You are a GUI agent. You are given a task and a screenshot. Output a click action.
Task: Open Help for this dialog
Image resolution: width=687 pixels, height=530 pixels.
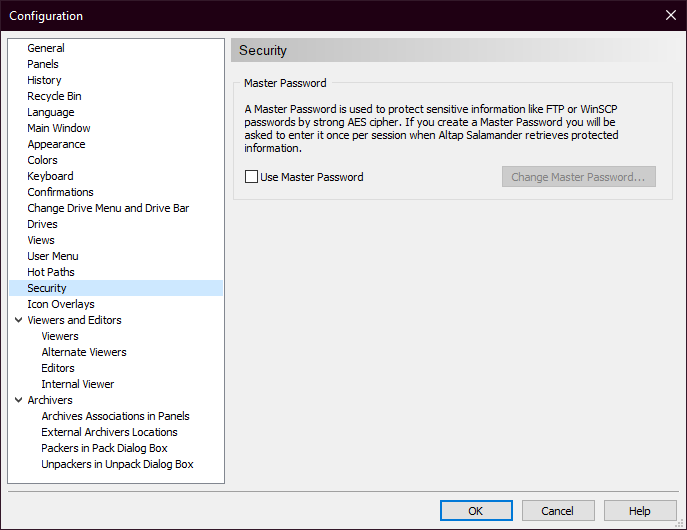[x=639, y=511]
